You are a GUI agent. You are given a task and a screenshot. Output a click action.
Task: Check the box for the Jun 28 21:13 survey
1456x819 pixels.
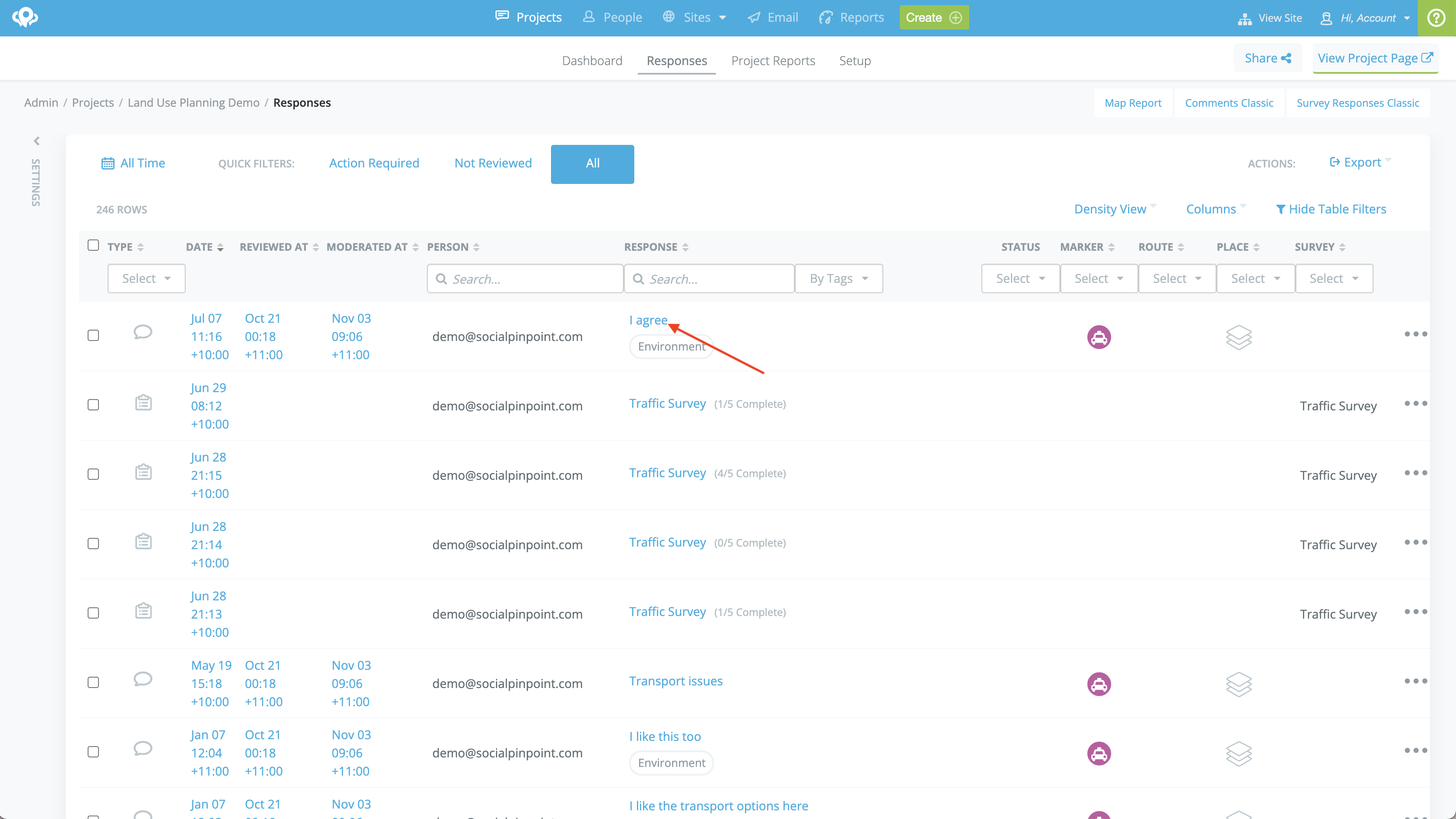pos(93,613)
